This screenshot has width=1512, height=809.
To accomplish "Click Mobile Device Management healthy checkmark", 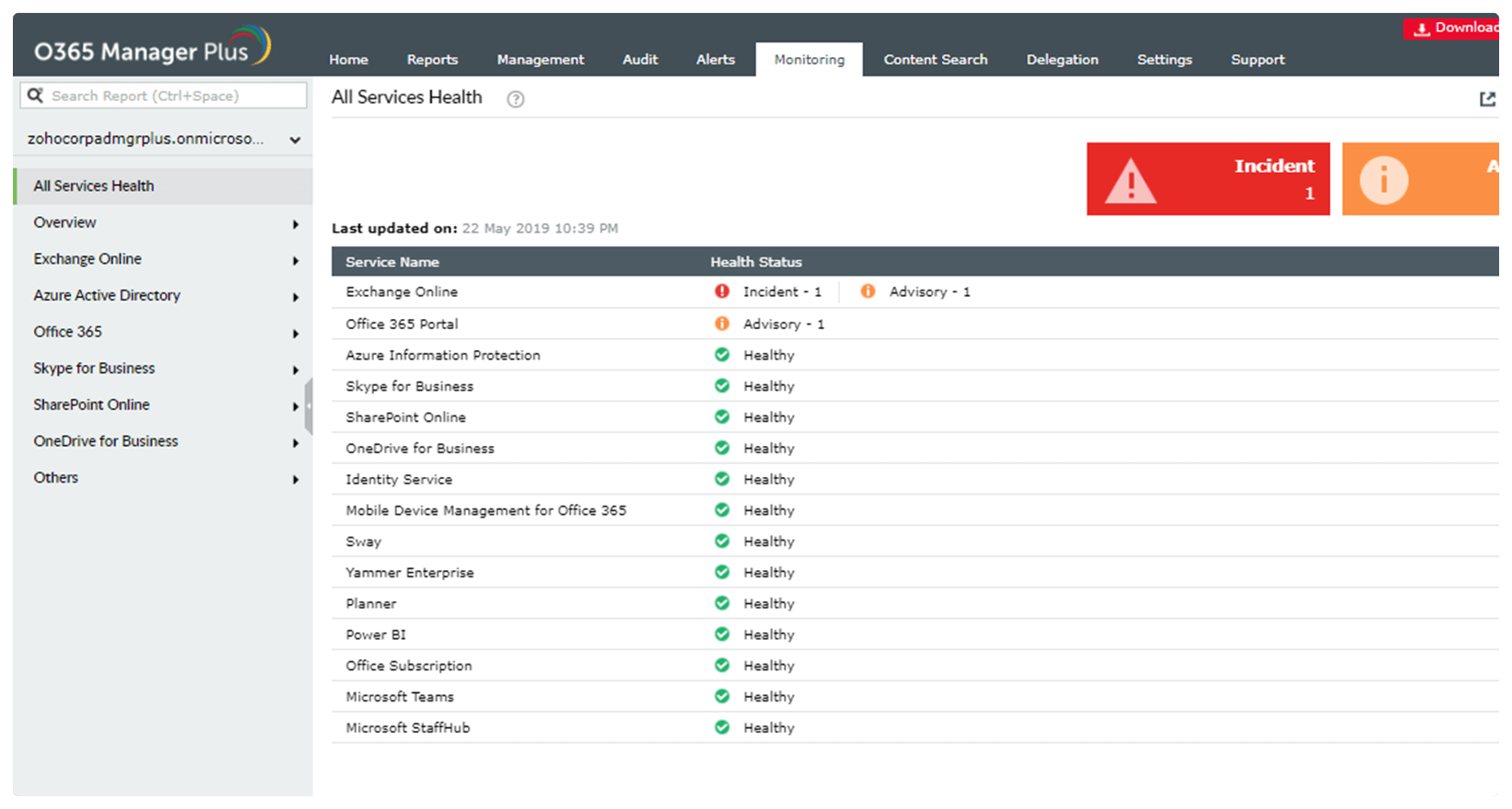I will tap(722, 510).
